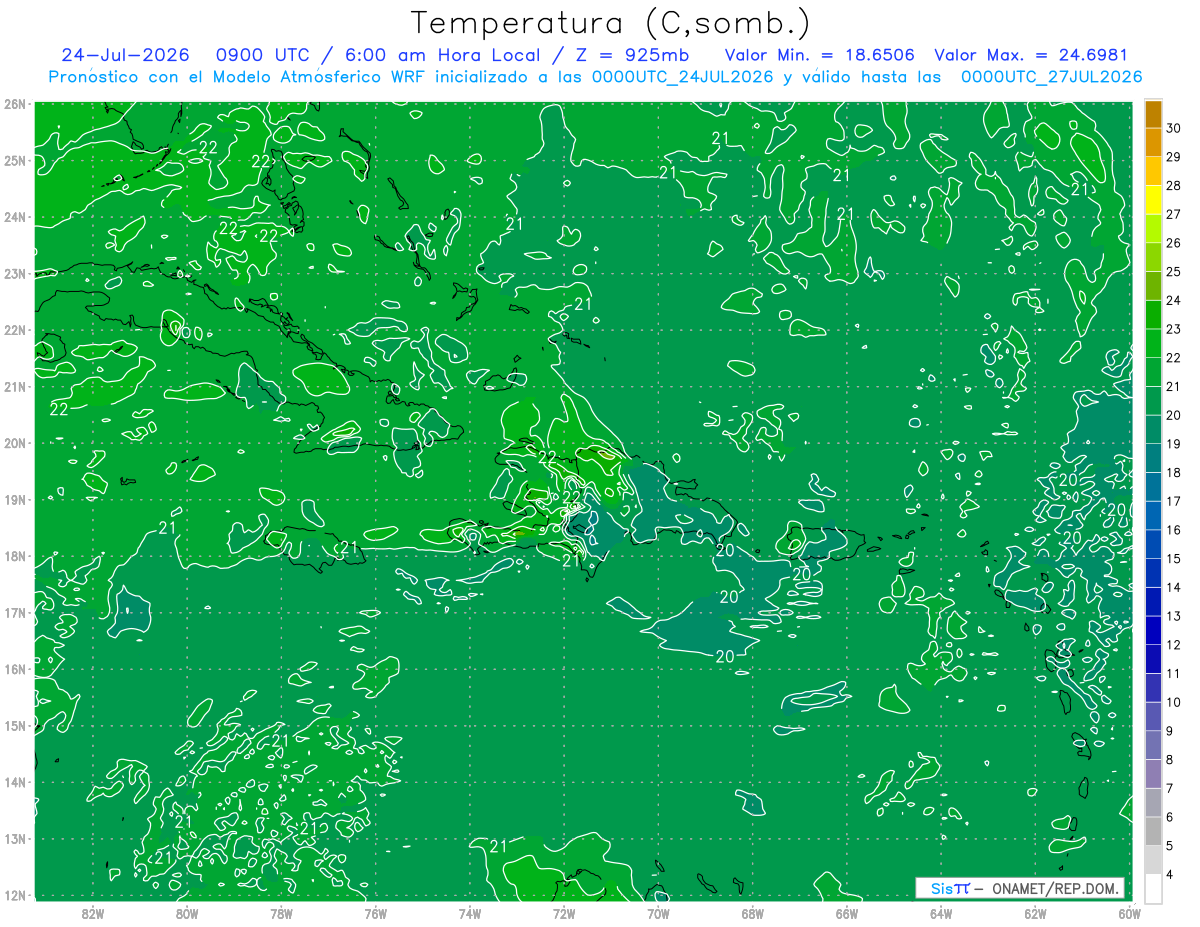This screenshot has width=1200, height=927.
Task: Click the '0000UTC_27JUL2026' valid-until time
Action: (1051, 77)
